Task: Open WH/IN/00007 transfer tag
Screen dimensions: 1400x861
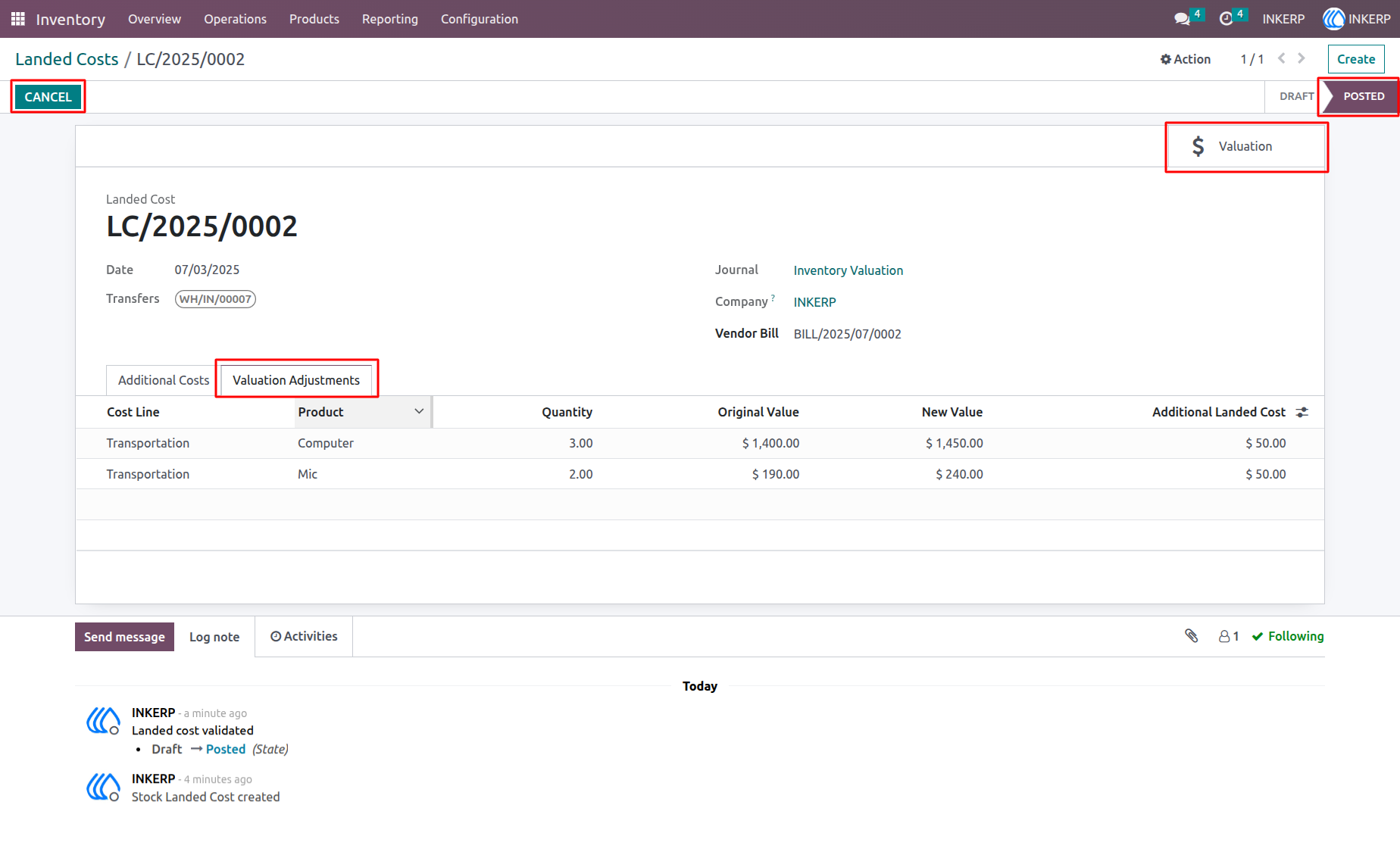Action: coord(215,299)
